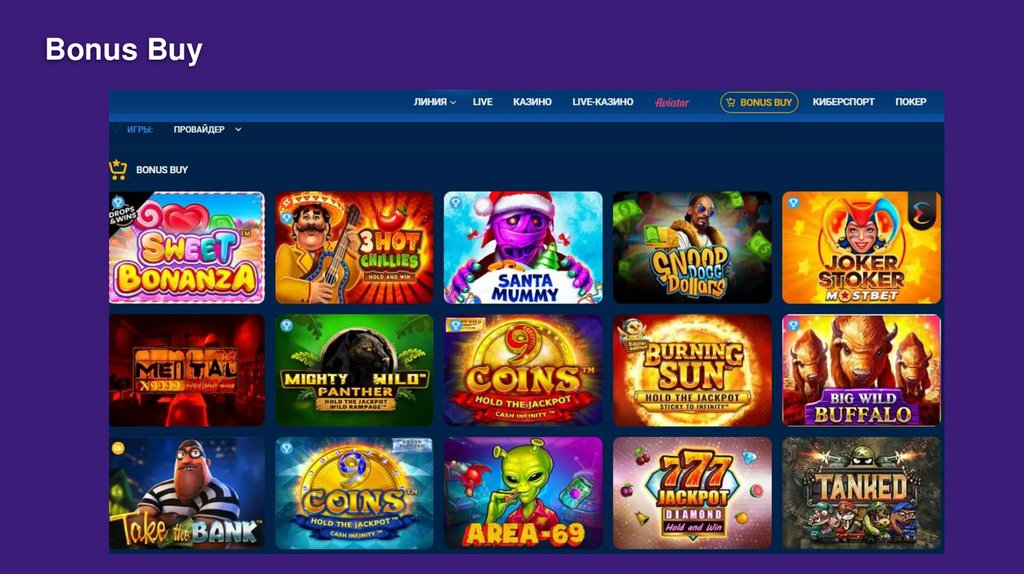Click the diamond badge on Santa Mummy
The width and height of the screenshot is (1024, 574).
(455, 203)
